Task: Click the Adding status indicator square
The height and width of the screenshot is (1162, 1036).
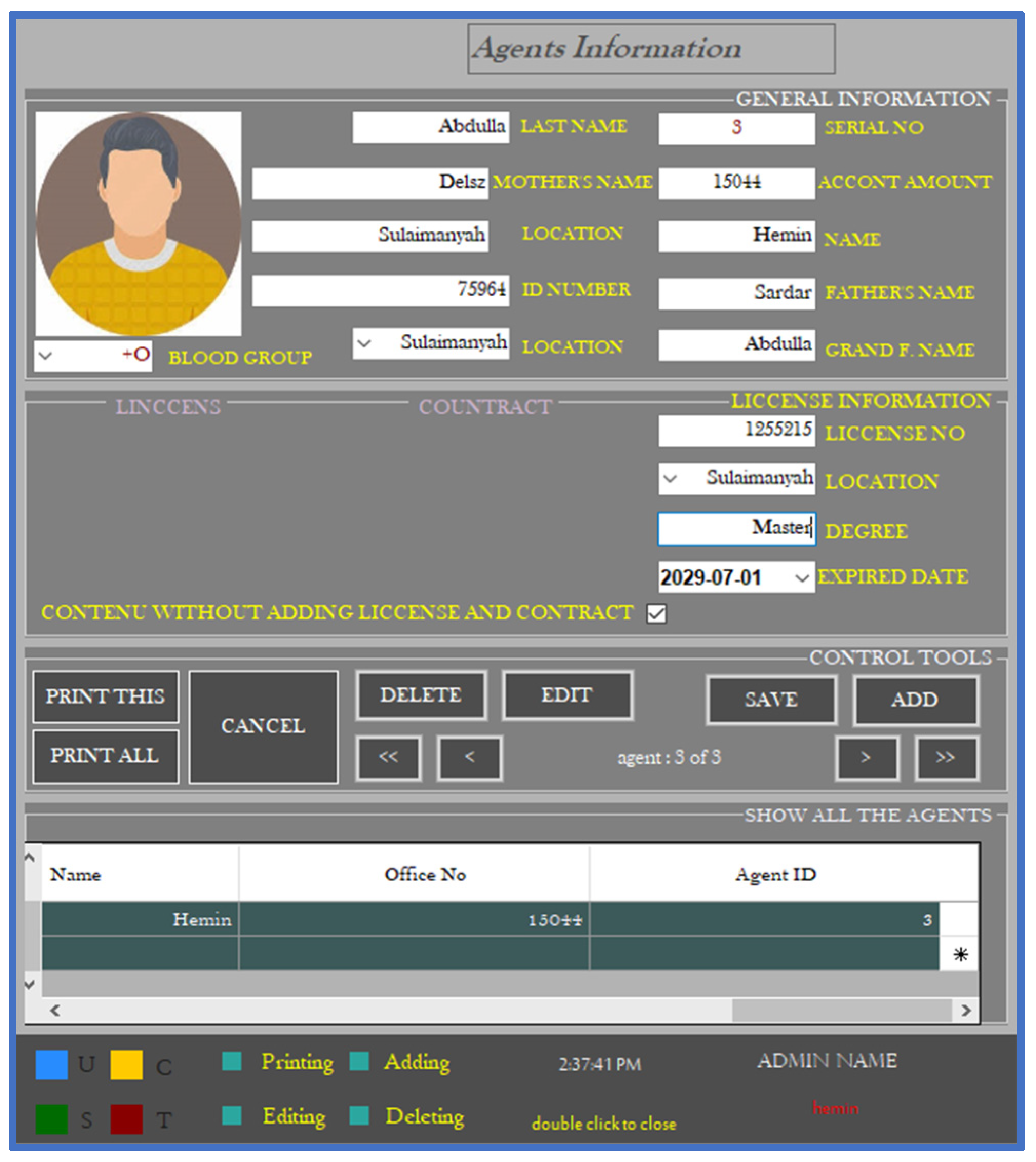Action: point(360,1062)
